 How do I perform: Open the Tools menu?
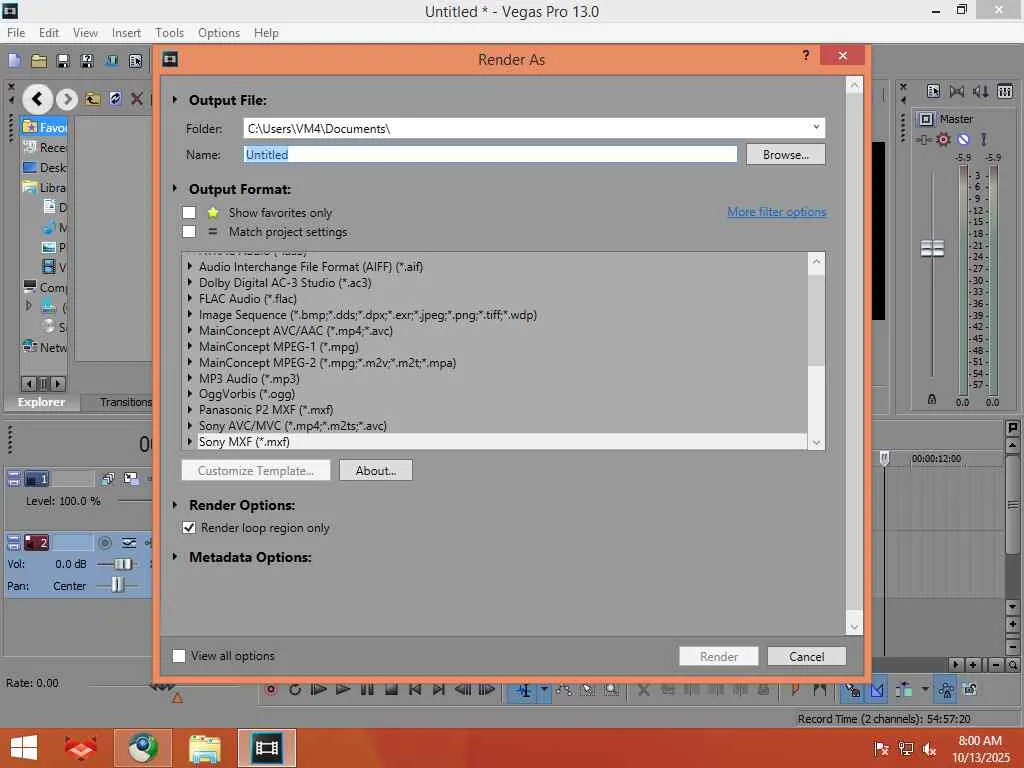pos(169,33)
